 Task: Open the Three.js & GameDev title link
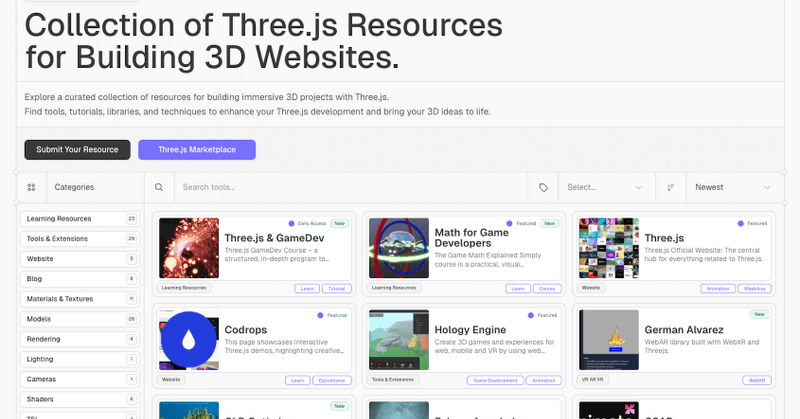(274, 238)
